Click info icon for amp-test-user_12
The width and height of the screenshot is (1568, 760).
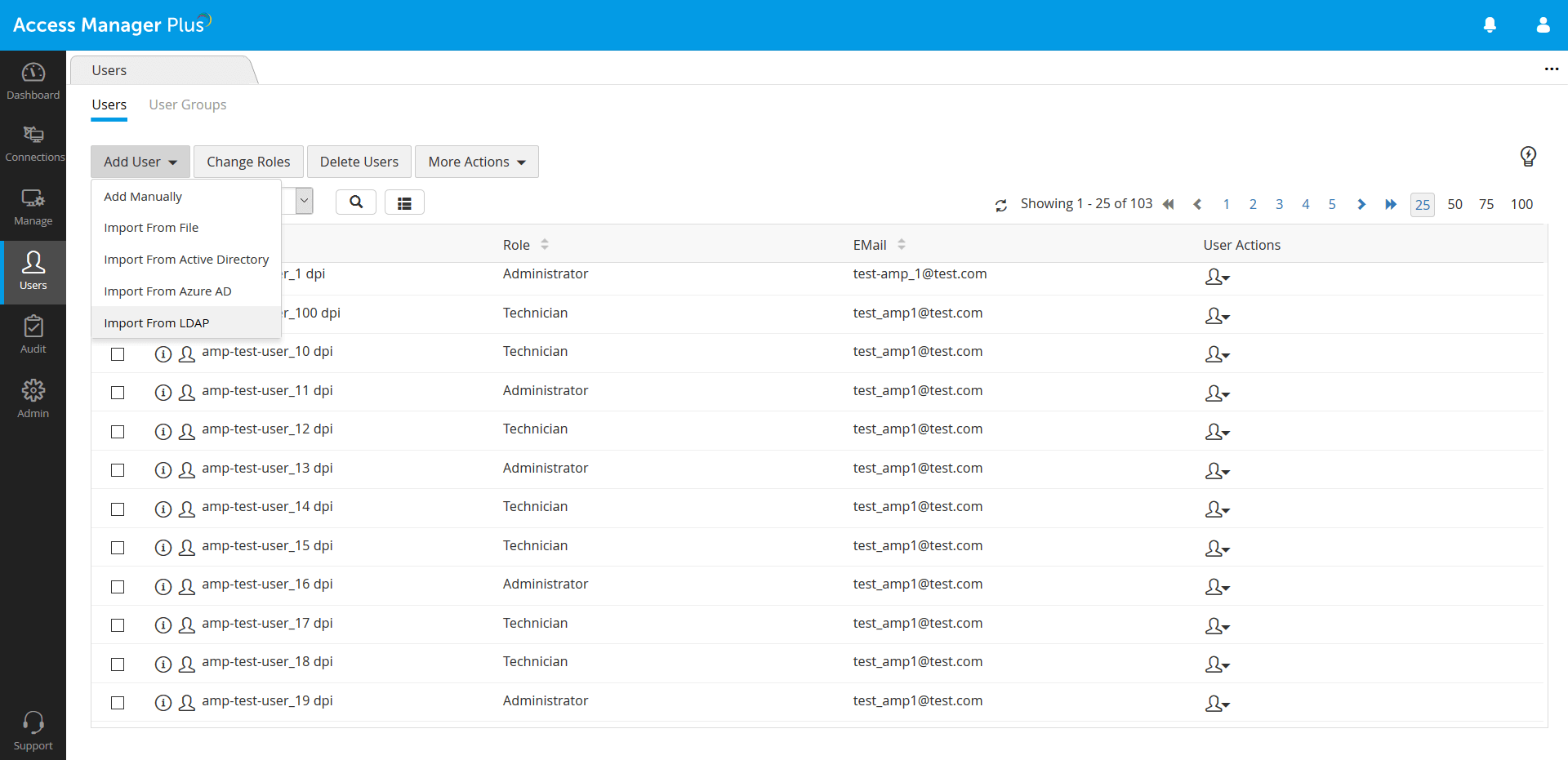(163, 432)
